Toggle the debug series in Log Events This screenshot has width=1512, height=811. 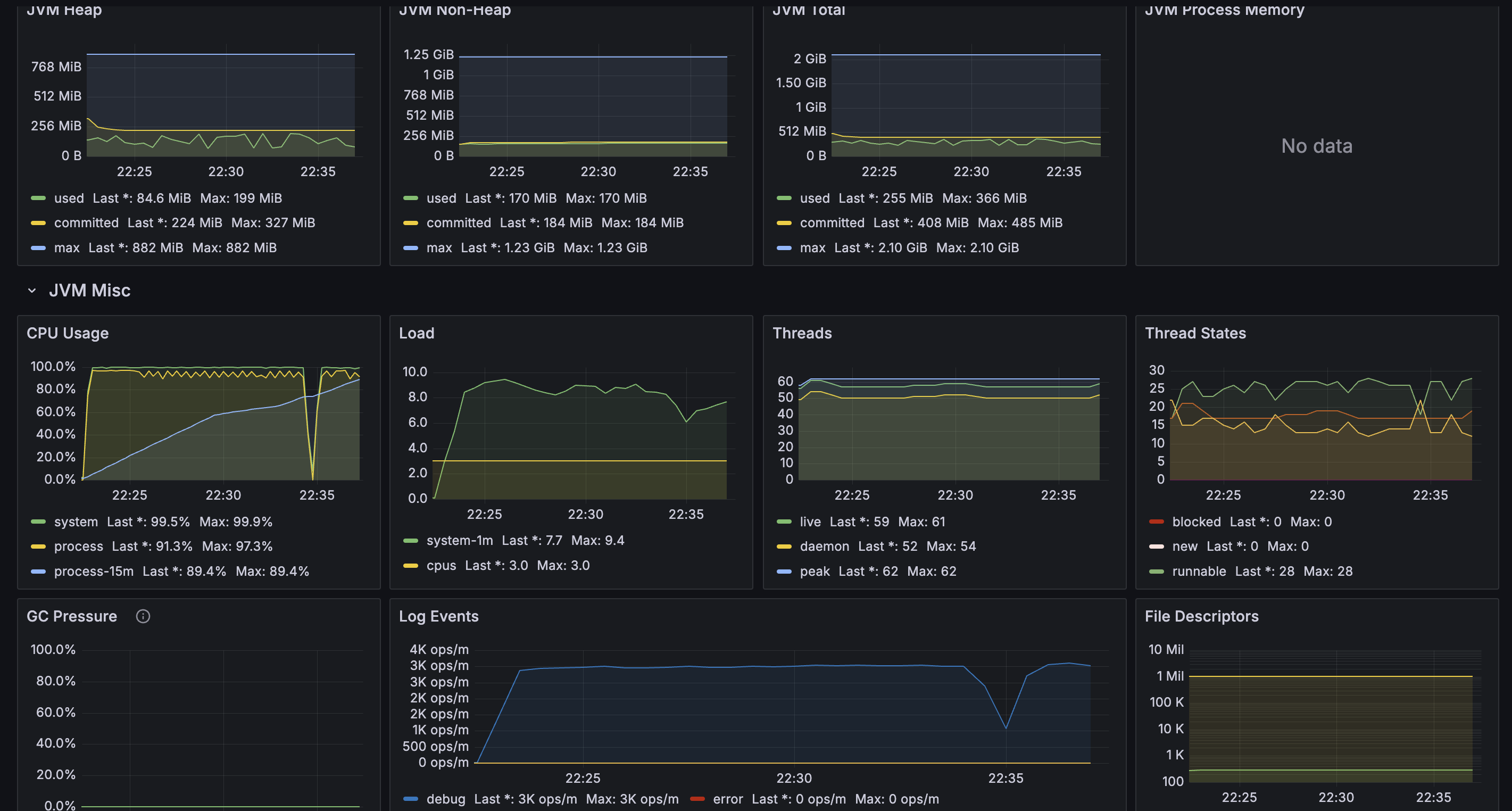[x=445, y=799]
